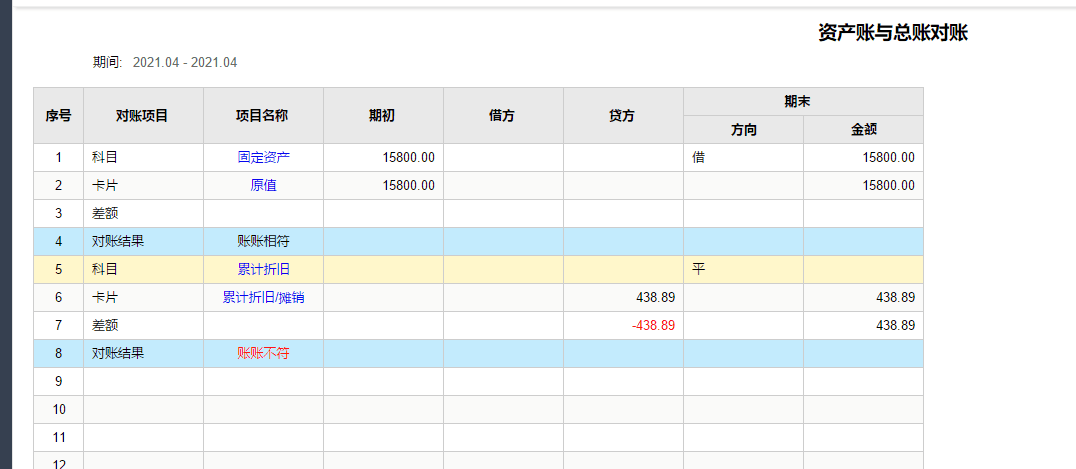Viewport: 1076px width, 469px height.
Task: Click the 借方 column header
Action: [x=504, y=115]
